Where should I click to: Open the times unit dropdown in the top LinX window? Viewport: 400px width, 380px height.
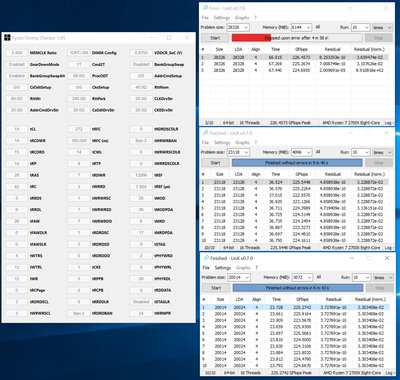tap(382, 27)
